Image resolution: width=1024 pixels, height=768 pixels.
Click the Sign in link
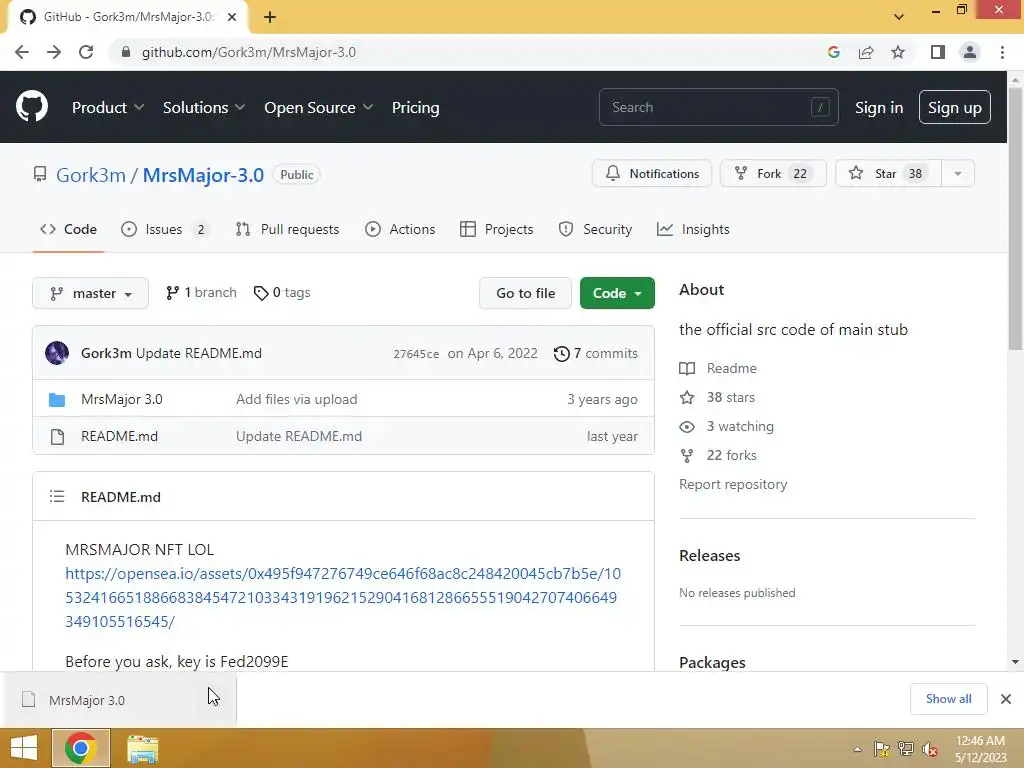pyautogui.click(x=879, y=107)
